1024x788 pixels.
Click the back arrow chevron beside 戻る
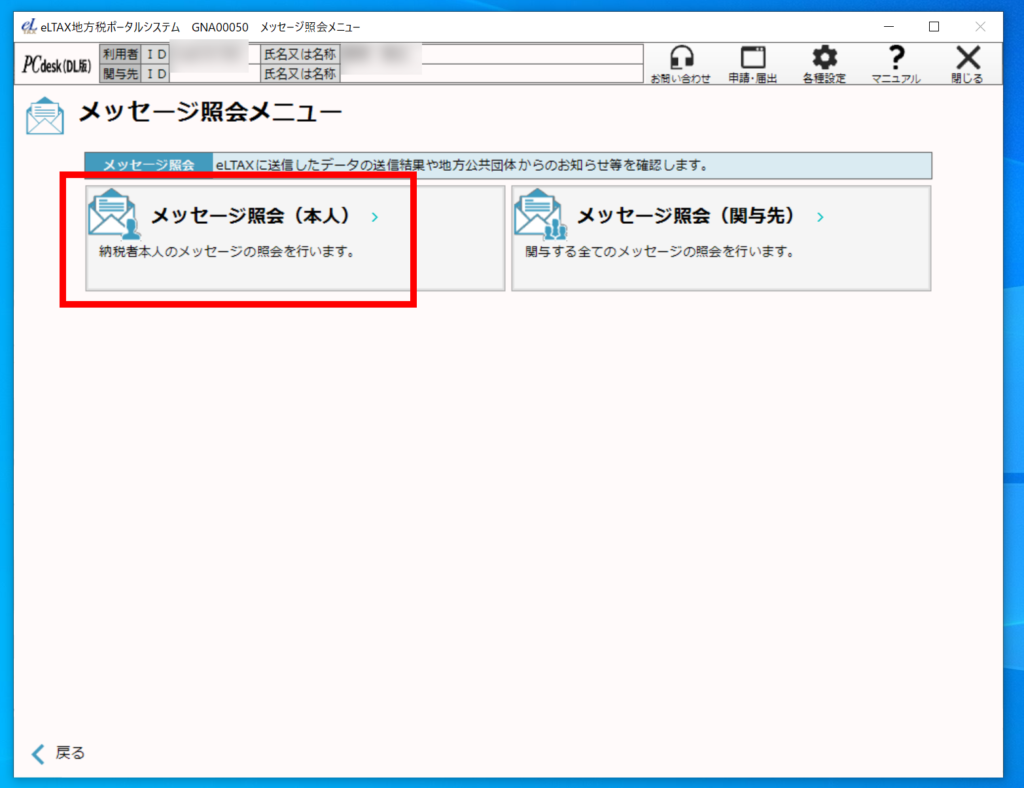tap(38, 754)
